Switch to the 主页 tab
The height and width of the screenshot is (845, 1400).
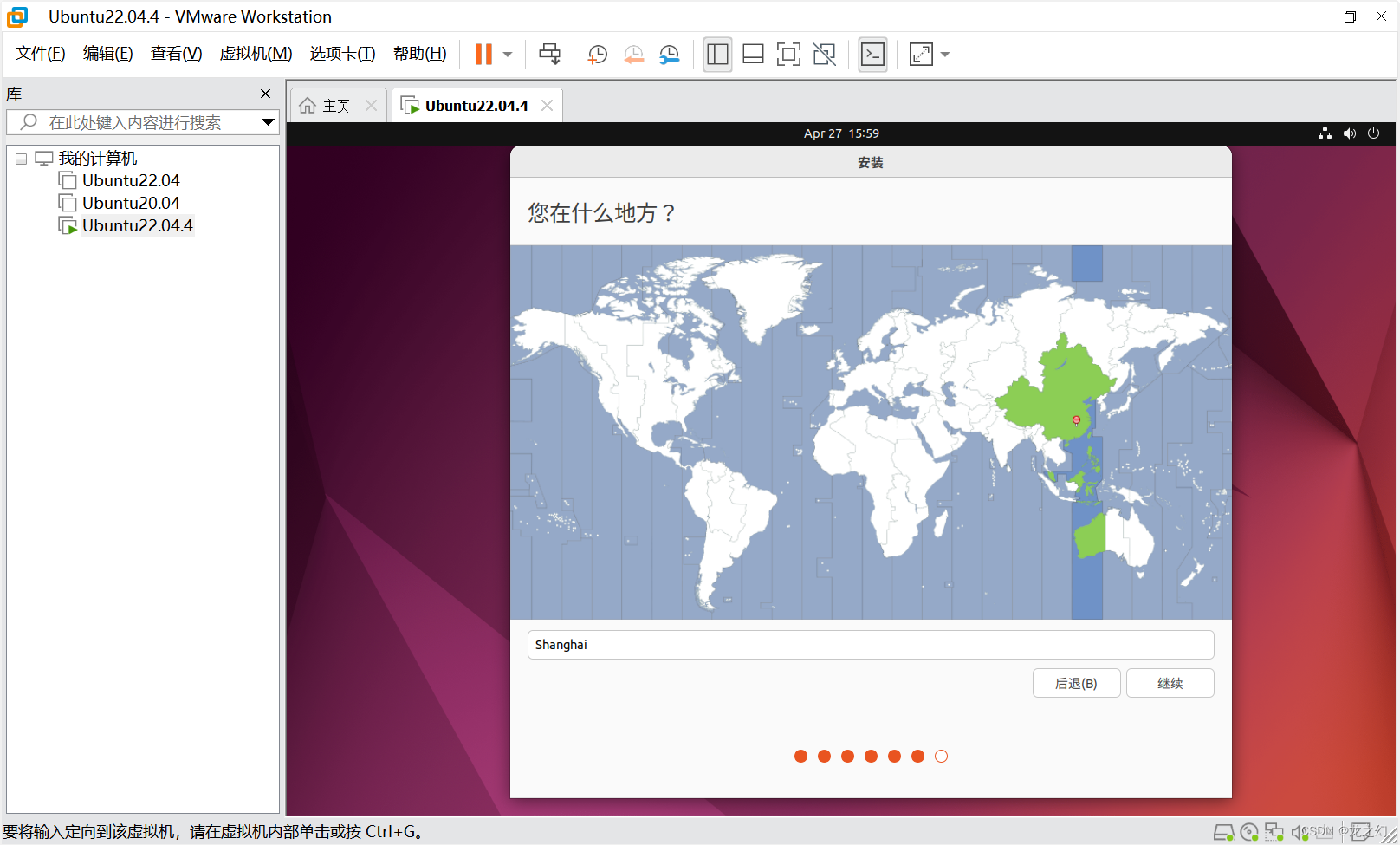click(336, 106)
